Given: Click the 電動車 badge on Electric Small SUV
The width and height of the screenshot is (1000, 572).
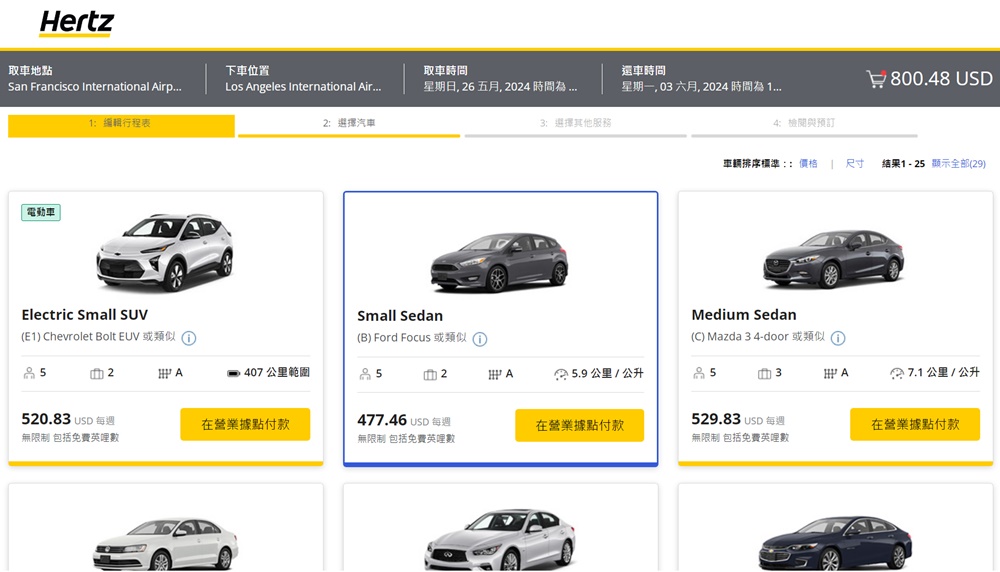Looking at the screenshot, I should [41, 212].
